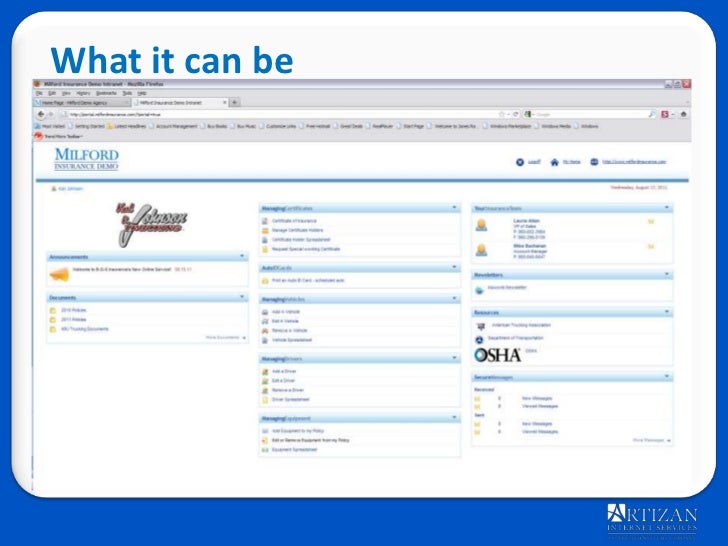
Task: Collapse the Resources panel
Action: tap(667, 312)
